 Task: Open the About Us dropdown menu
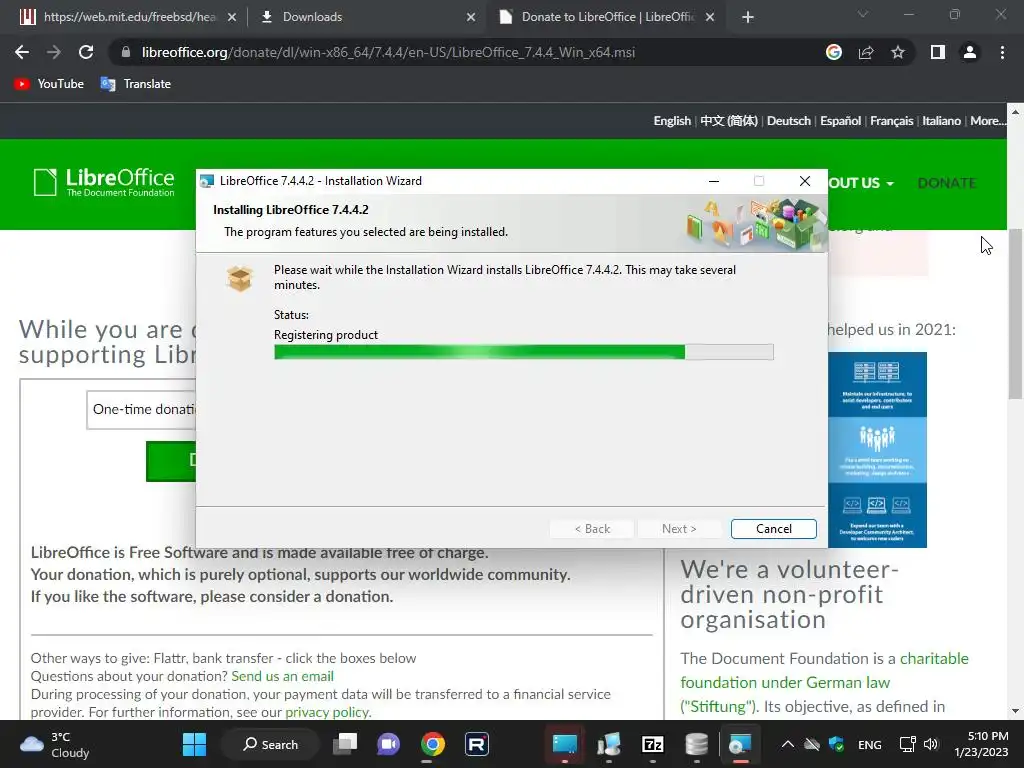861,183
